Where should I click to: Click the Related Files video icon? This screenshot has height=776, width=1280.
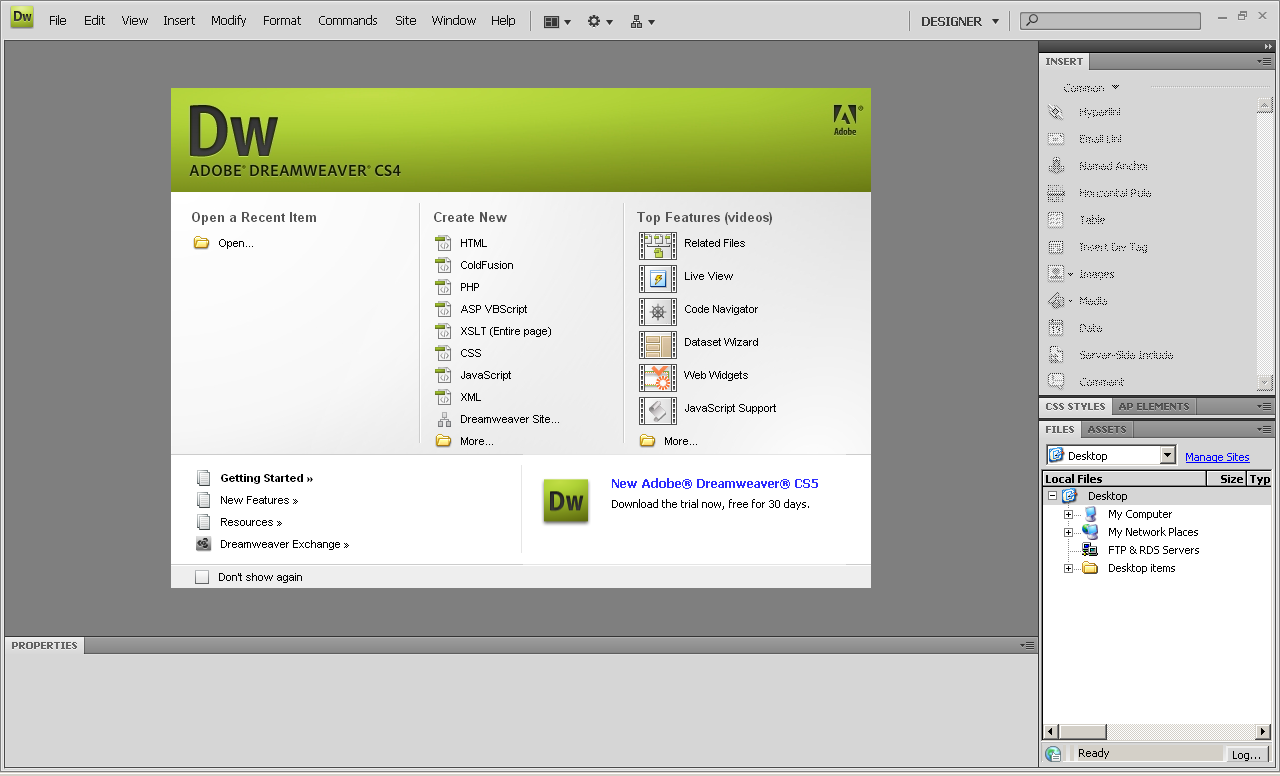tap(658, 245)
